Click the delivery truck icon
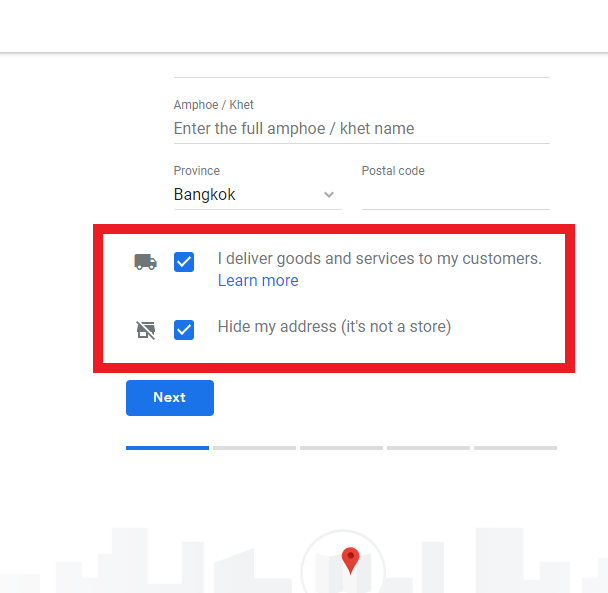Screen dimensions: 608x593 pos(145,262)
